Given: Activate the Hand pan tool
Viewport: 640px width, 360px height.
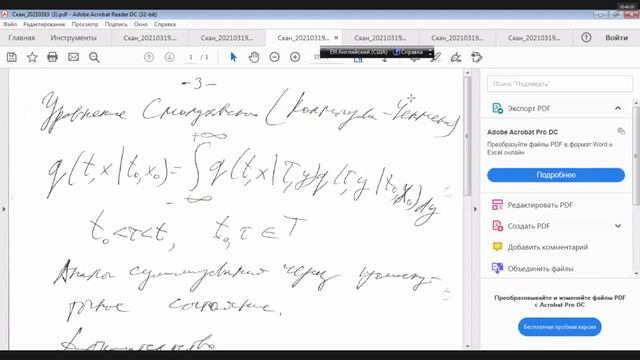Looking at the screenshot, I should [x=254, y=57].
